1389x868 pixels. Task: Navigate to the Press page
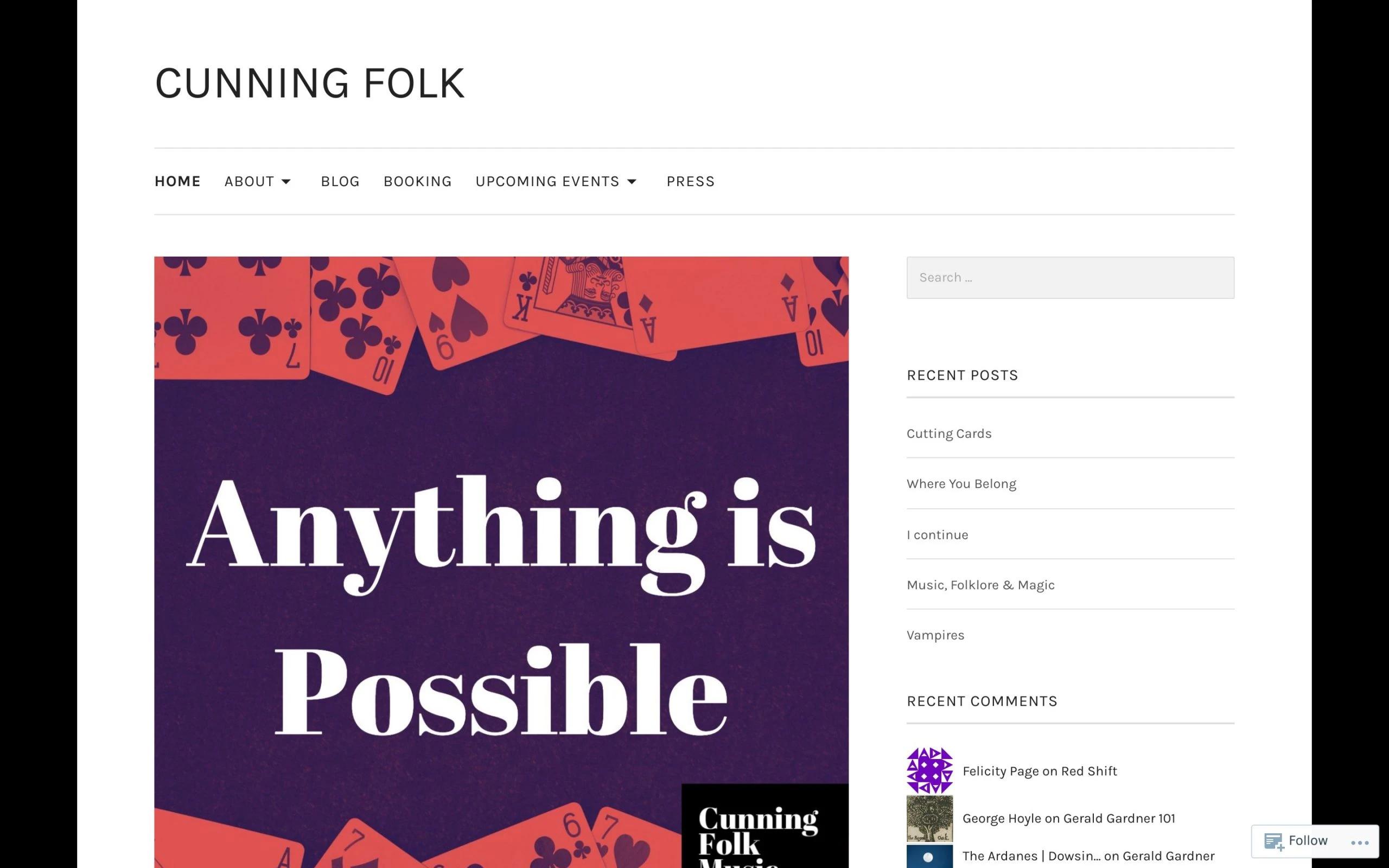(690, 181)
